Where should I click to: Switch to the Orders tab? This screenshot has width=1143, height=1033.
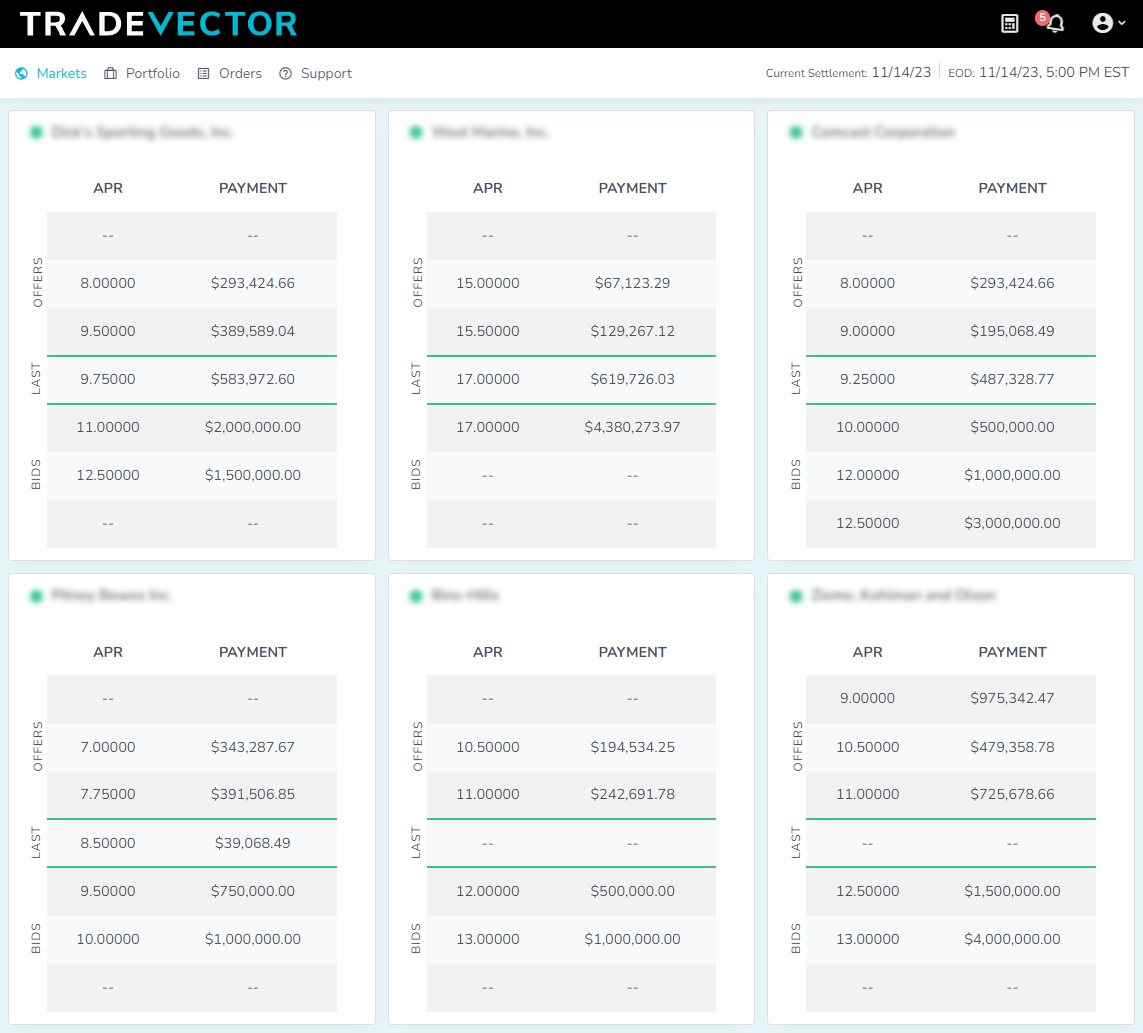coord(240,74)
